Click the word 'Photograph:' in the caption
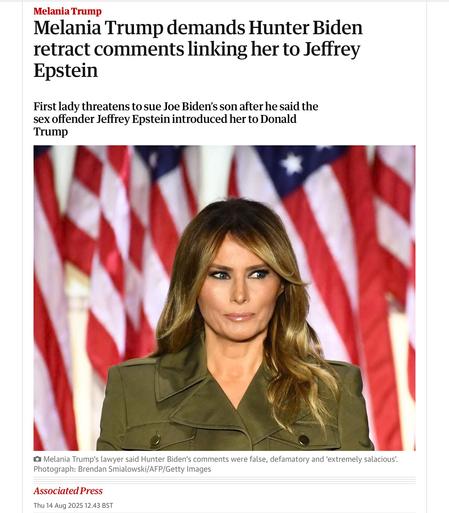Screen dimensions: 449x513 tap(55, 469)
